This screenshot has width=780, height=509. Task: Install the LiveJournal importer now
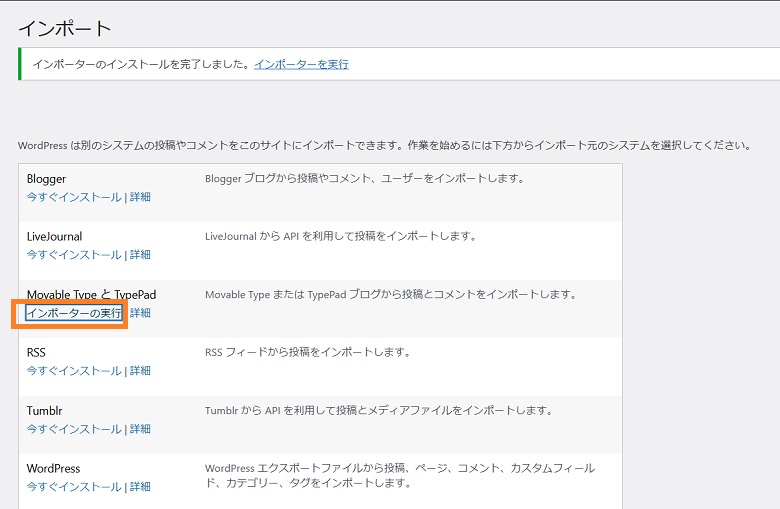coord(74,255)
